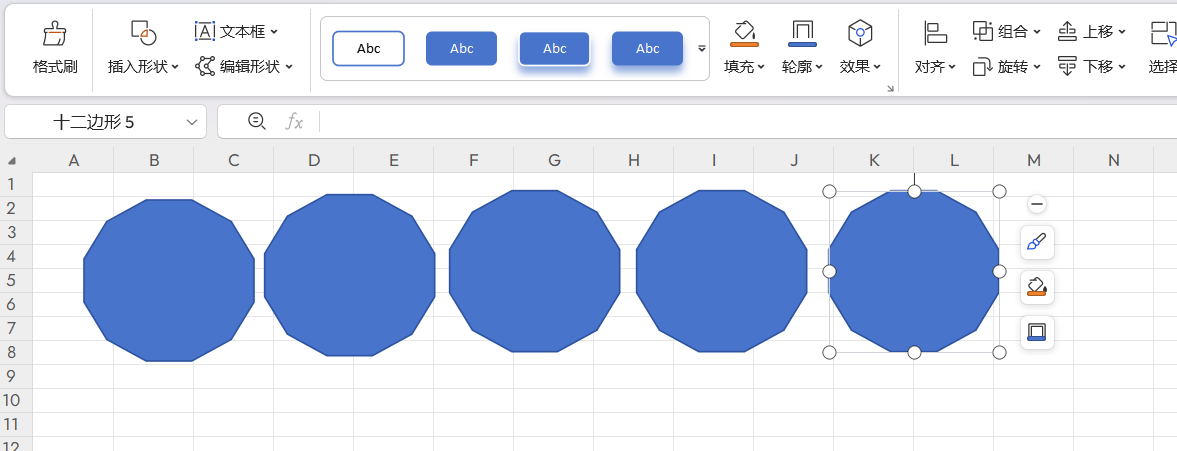Expand the Outline (轮廓) dropdown arrow

[x=819, y=67]
